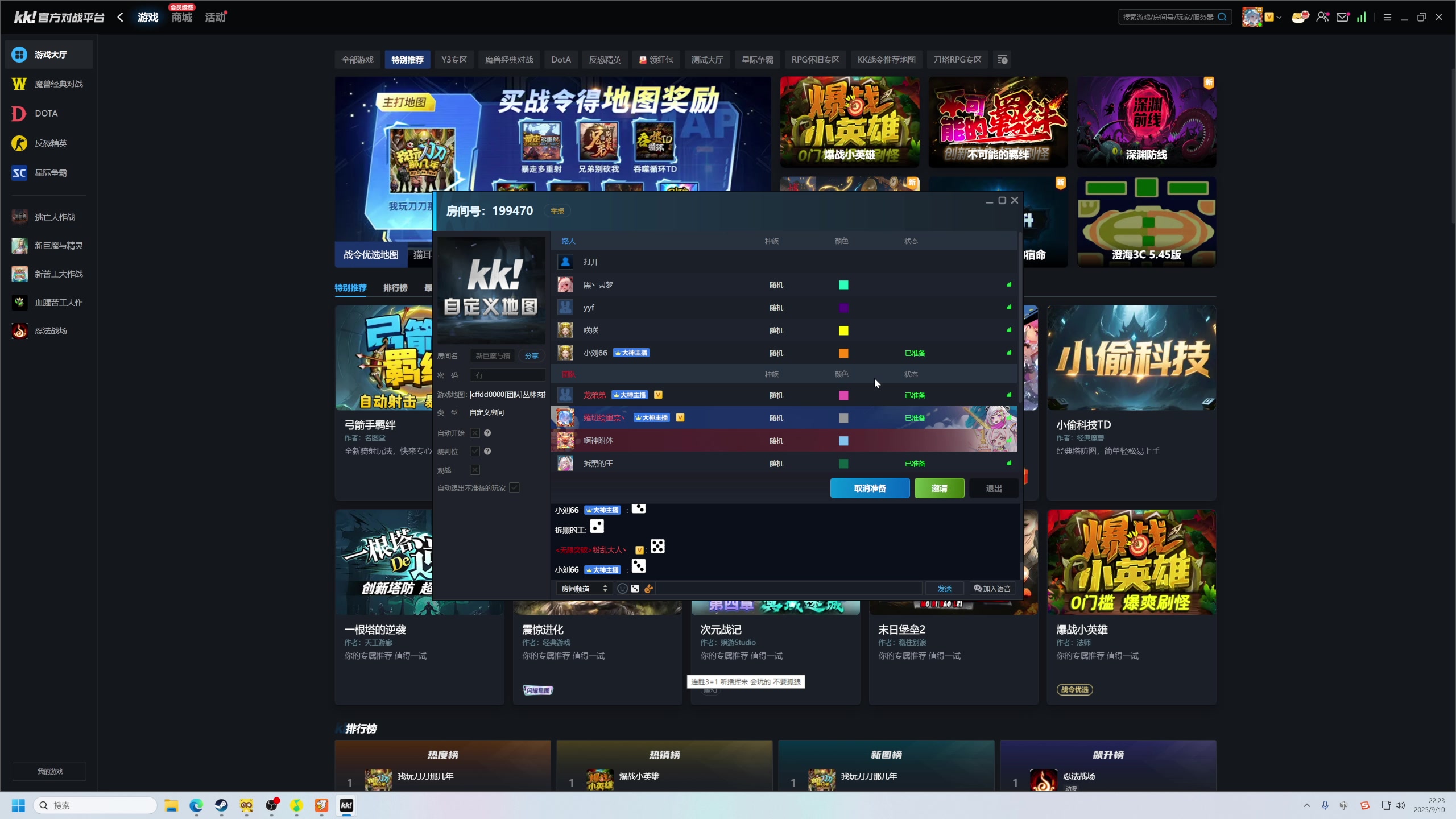Click the search games input field

pos(1167,17)
